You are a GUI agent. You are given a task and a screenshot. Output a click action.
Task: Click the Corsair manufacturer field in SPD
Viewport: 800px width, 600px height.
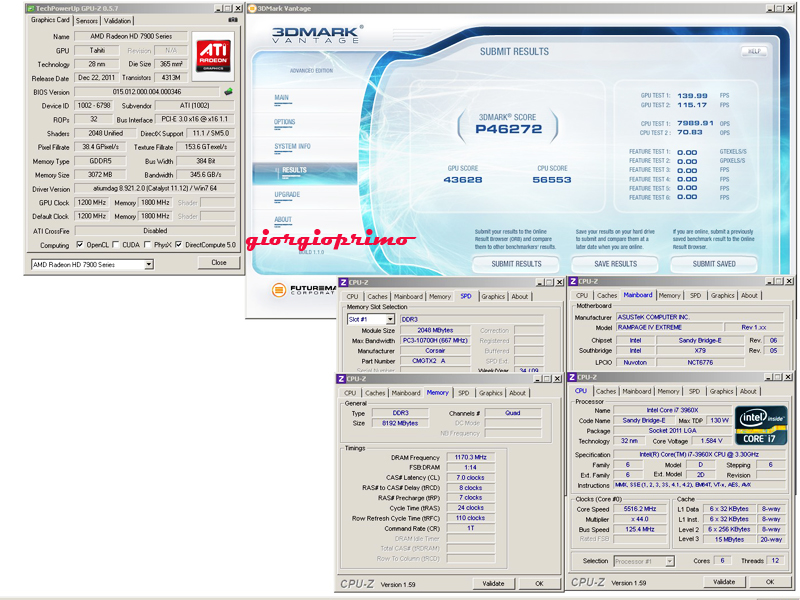coord(435,351)
